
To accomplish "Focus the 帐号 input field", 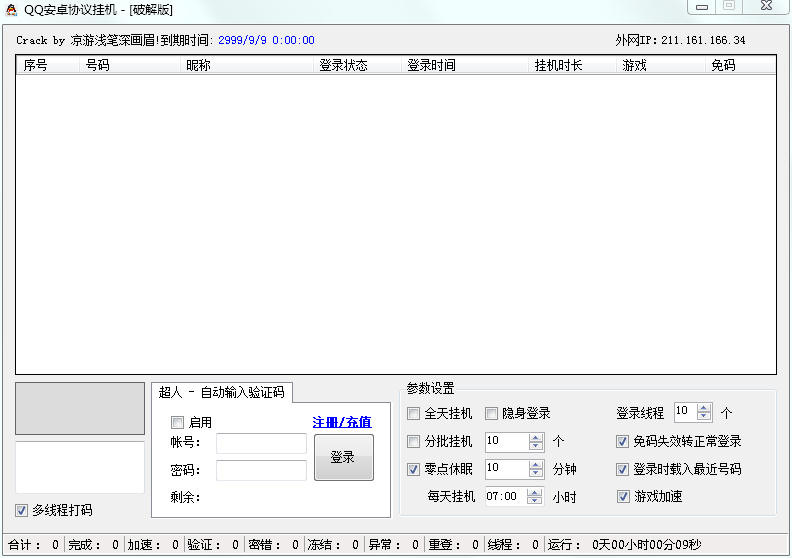I will (261, 443).
